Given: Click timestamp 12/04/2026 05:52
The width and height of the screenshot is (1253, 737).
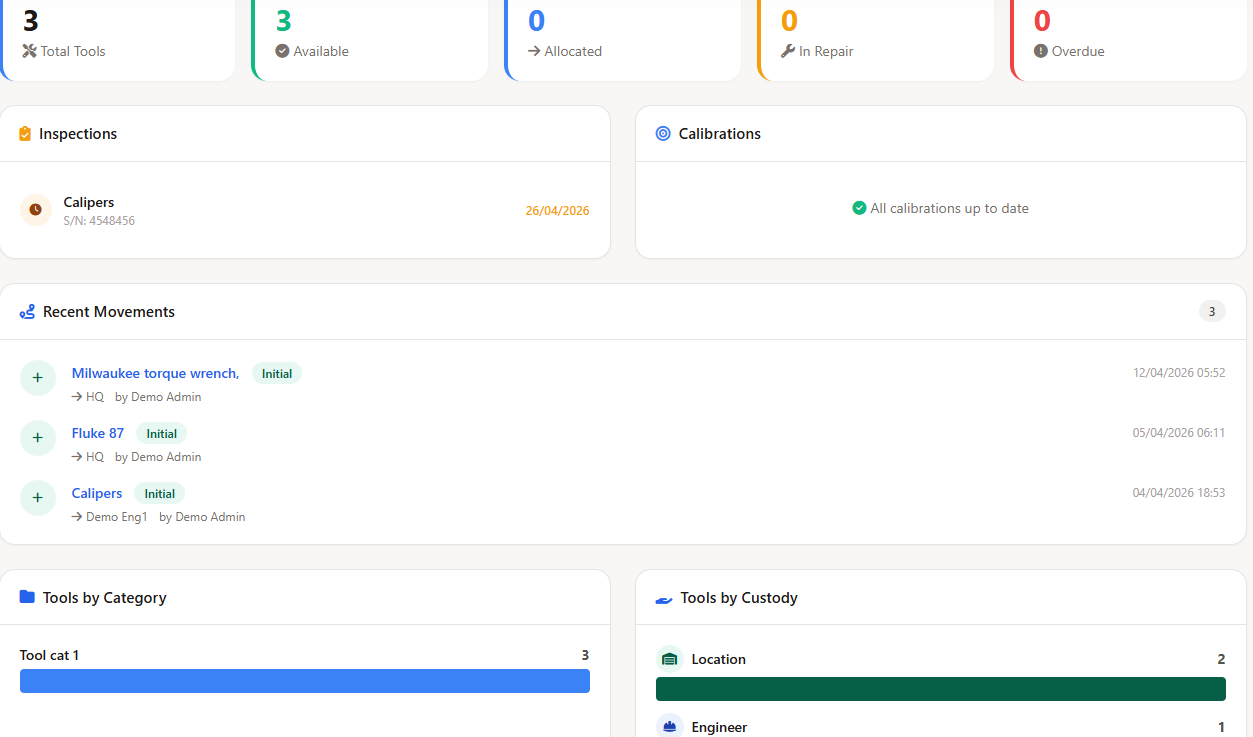Looking at the screenshot, I should (x=1179, y=373).
